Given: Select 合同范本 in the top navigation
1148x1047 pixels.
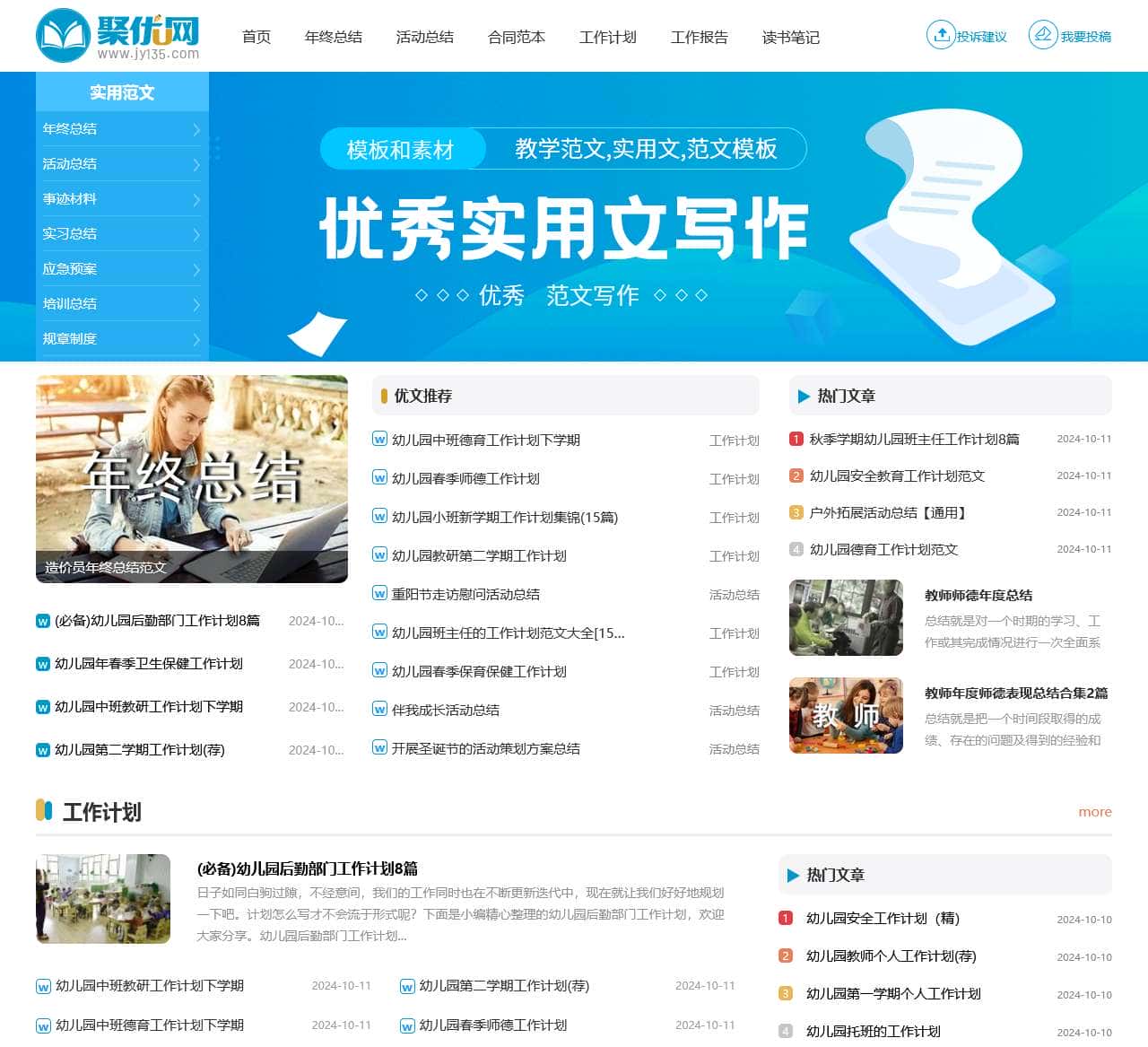Looking at the screenshot, I should coord(517,37).
